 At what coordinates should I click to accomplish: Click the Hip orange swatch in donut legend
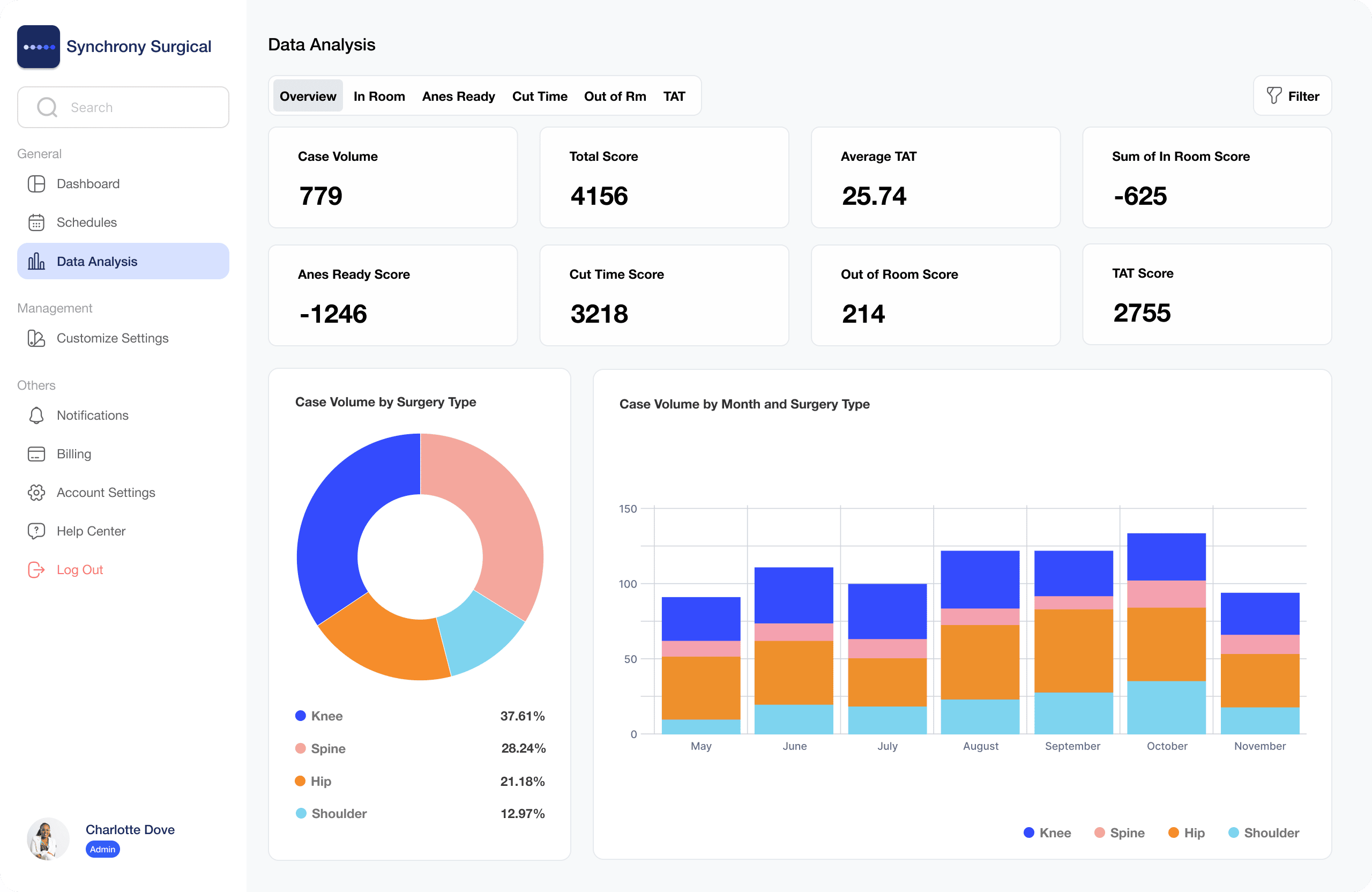coord(300,780)
